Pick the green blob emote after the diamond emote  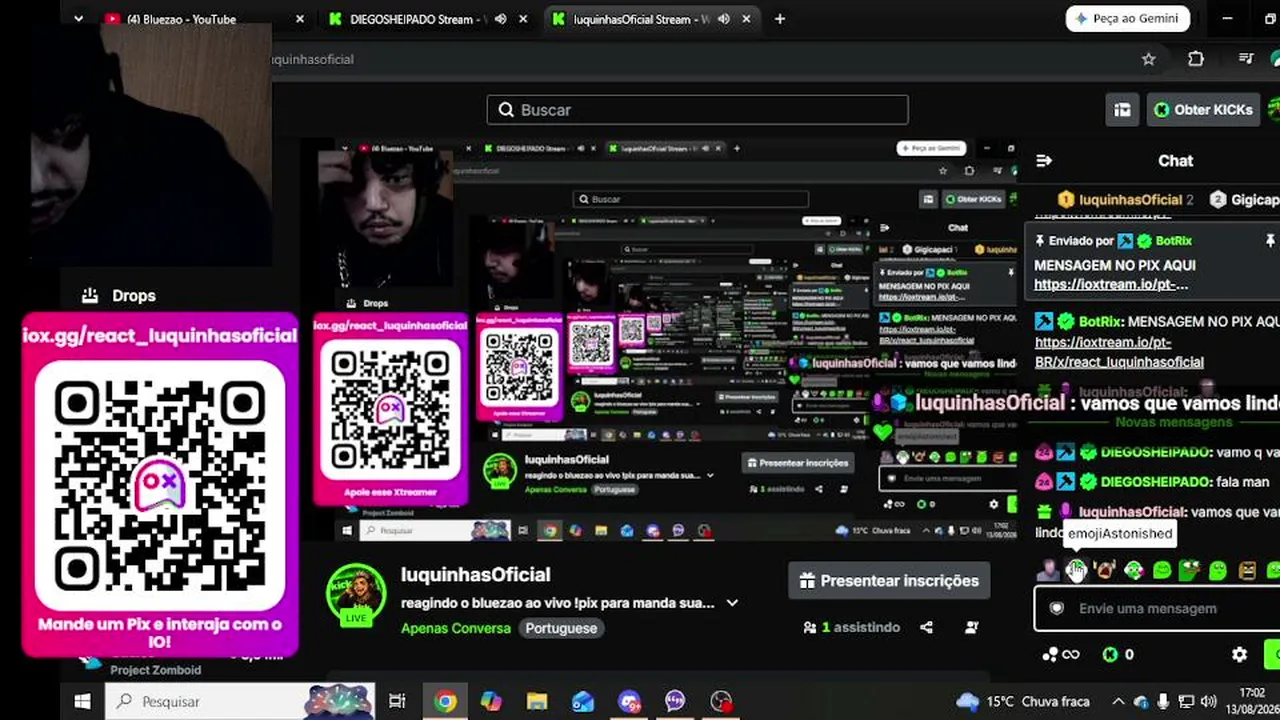pos(1162,571)
